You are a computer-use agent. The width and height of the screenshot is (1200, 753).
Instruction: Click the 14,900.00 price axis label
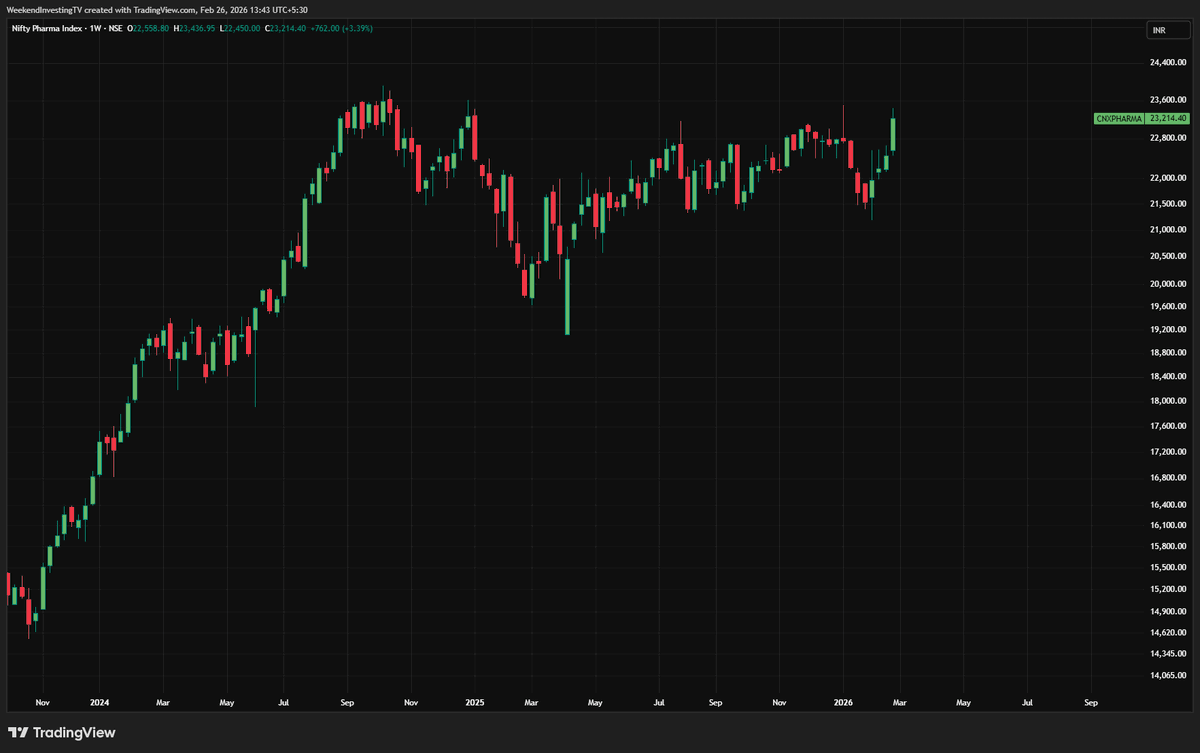point(1168,612)
